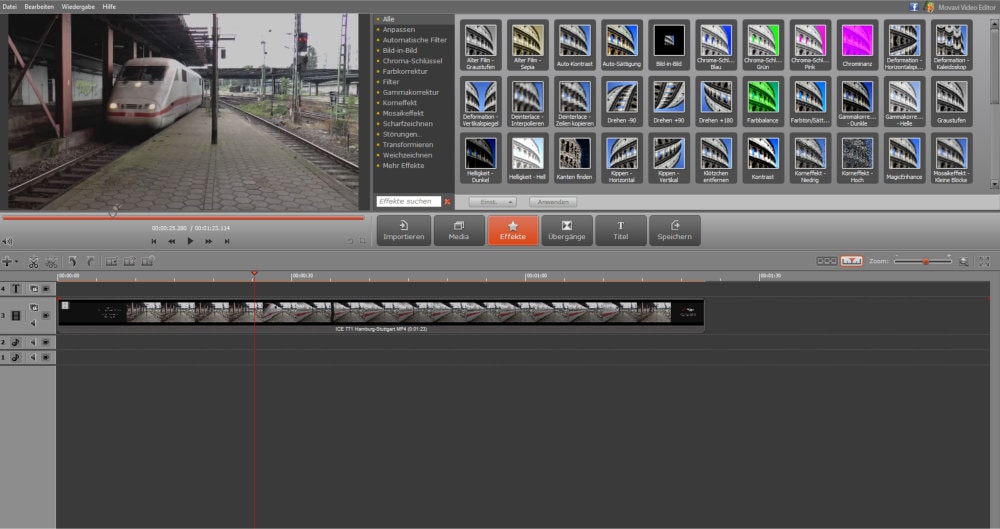Select the Transformieren category

click(408, 144)
